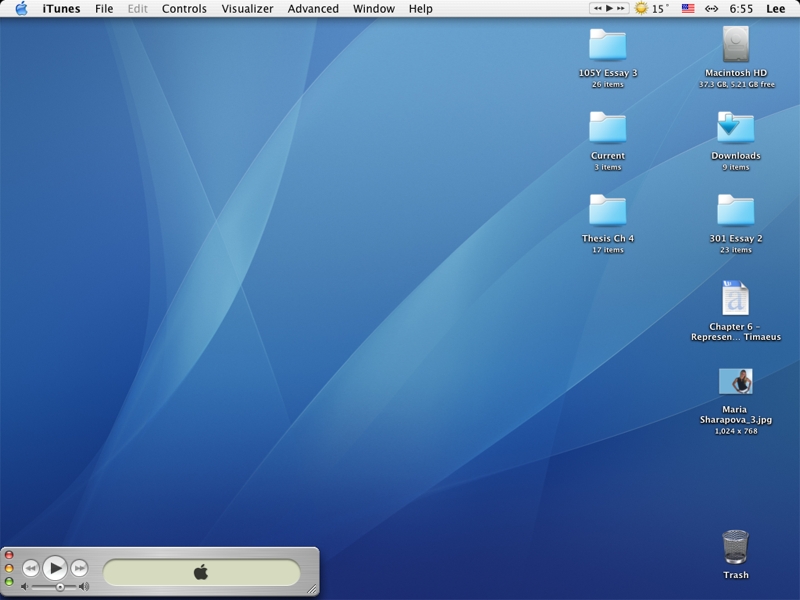Open the US flag input menu

point(688,9)
